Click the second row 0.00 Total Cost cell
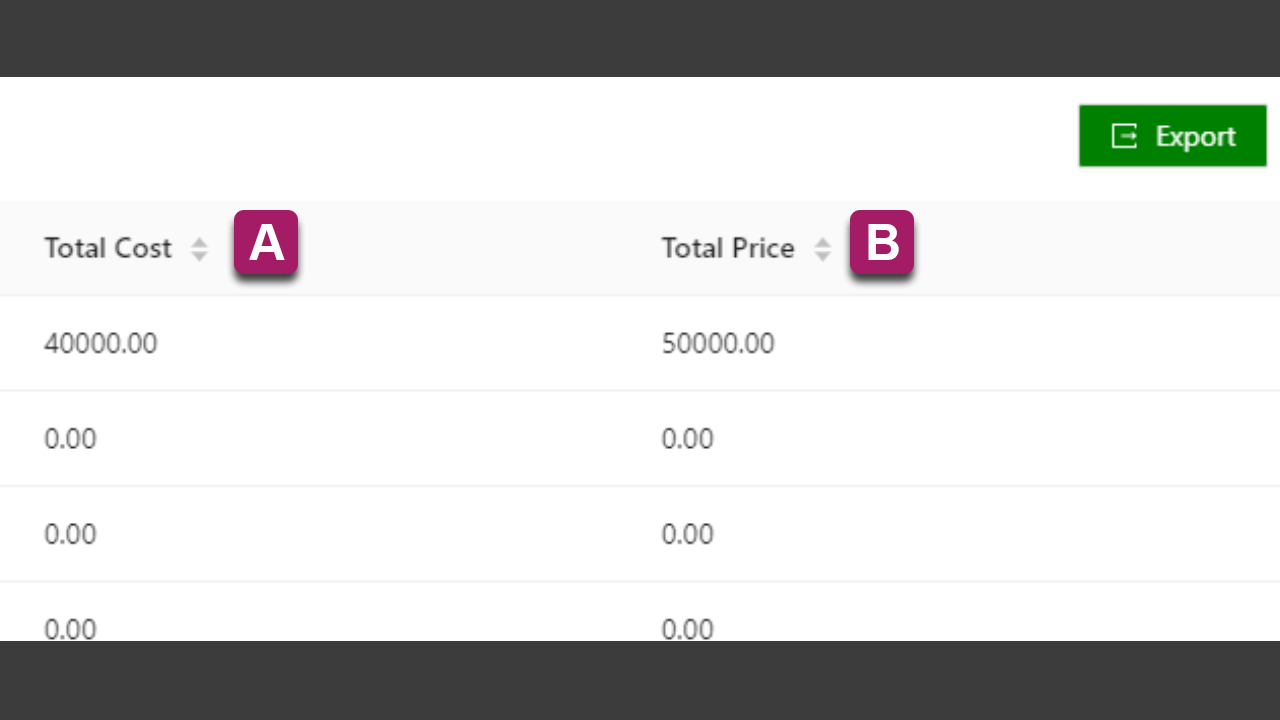 point(309,438)
